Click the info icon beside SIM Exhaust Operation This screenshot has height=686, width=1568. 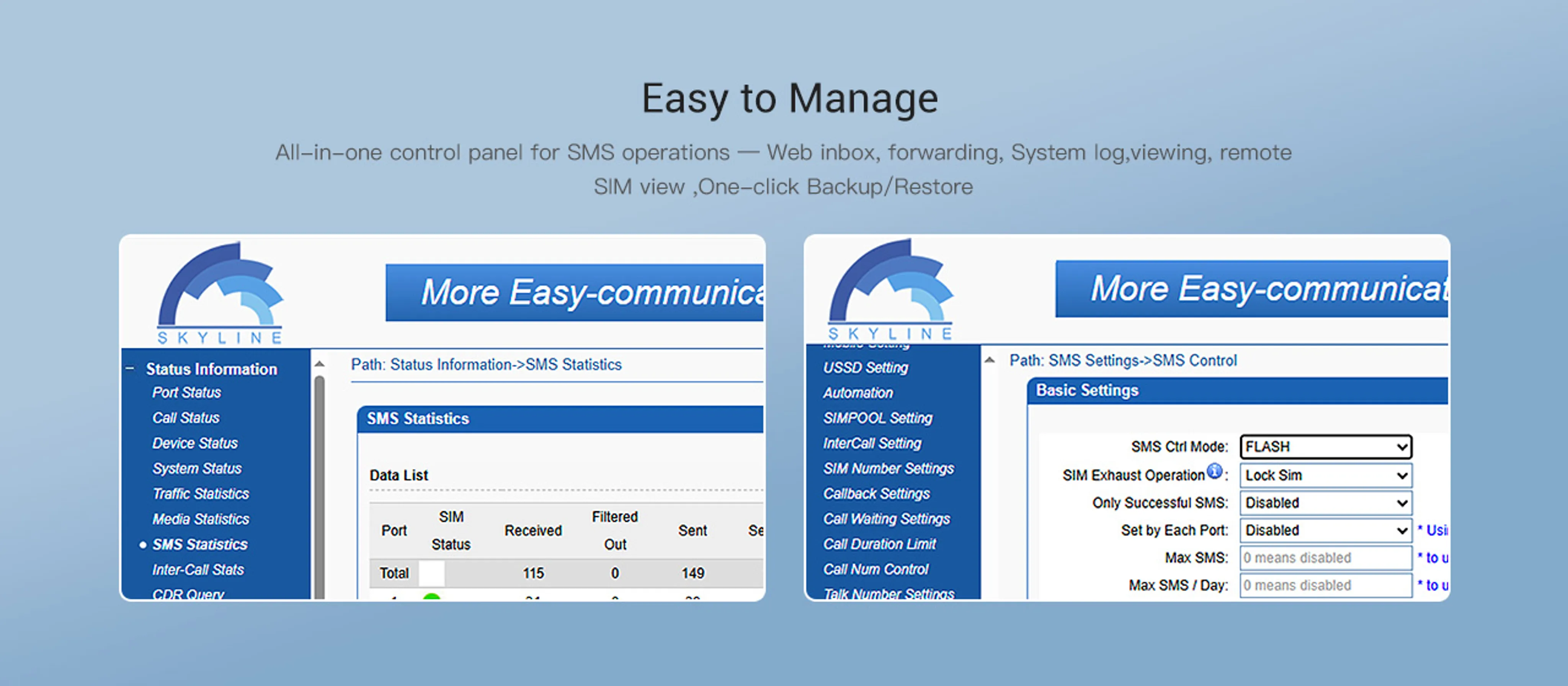click(1215, 471)
